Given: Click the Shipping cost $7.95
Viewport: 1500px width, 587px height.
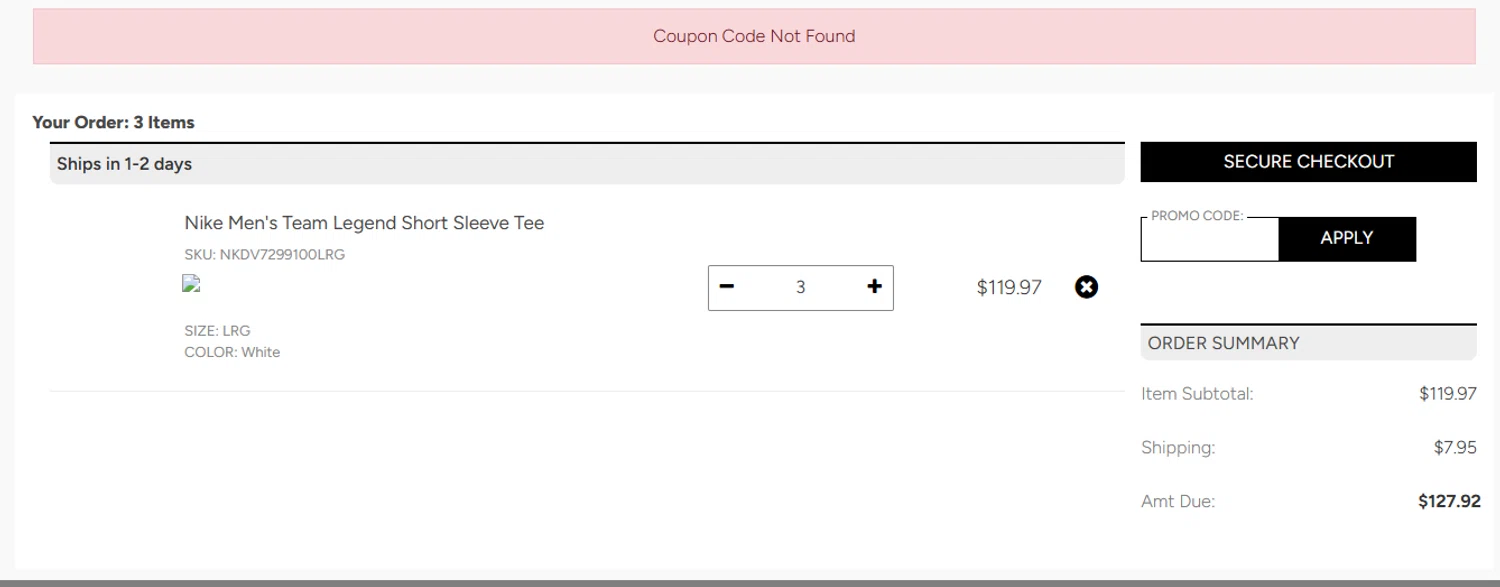Looking at the screenshot, I should point(1454,448).
